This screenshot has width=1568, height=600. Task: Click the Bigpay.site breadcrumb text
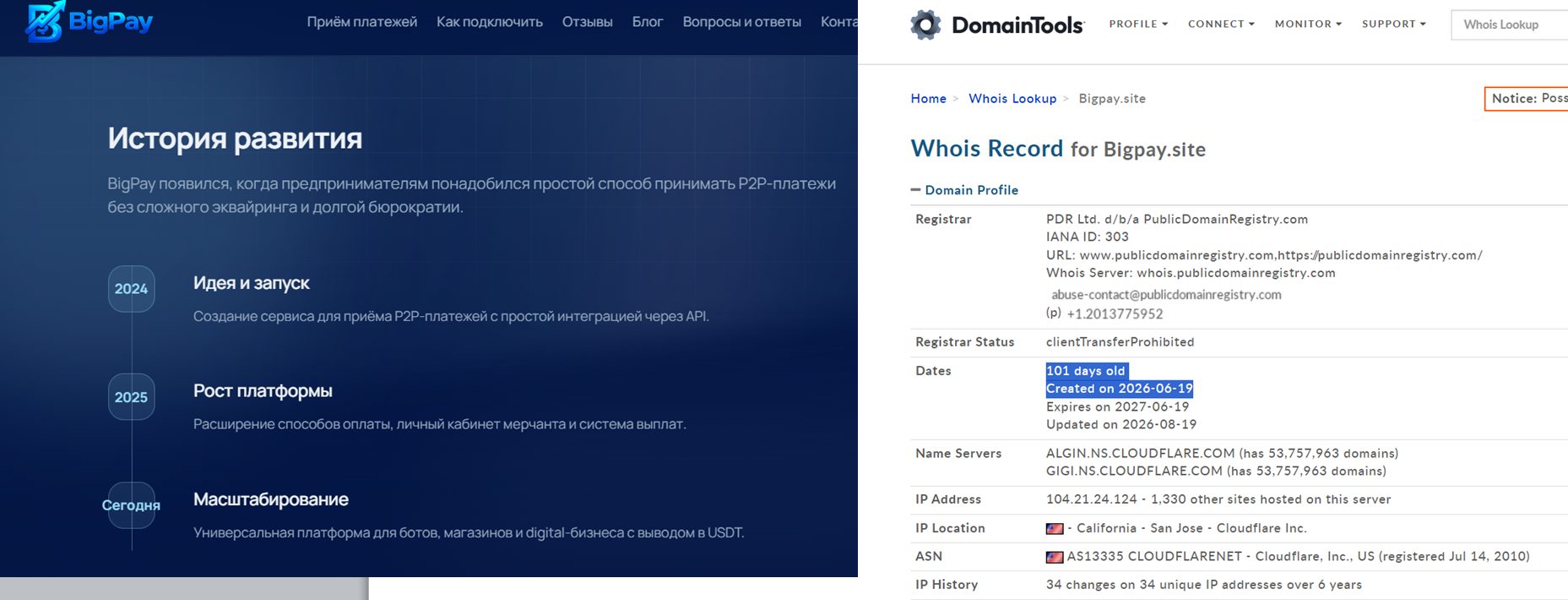pos(1112,99)
